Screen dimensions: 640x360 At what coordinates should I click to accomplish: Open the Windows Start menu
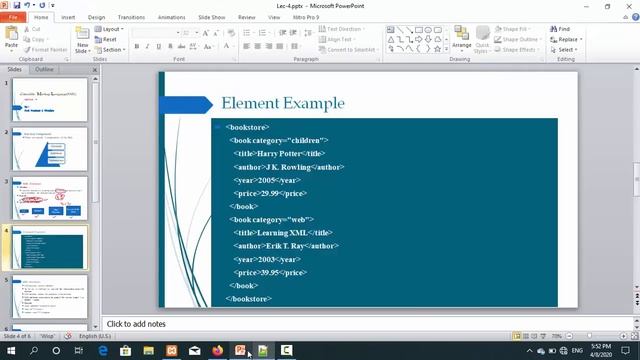pos(11,351)
